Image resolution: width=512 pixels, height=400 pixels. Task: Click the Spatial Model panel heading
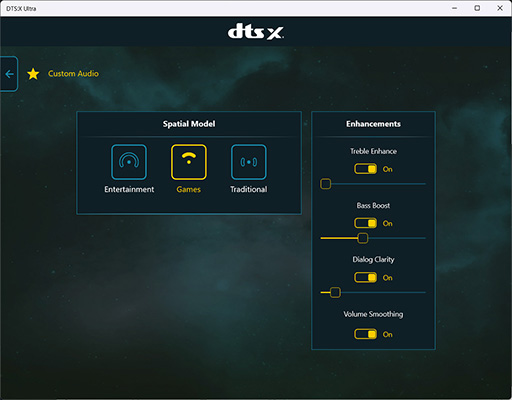point(189,124)
